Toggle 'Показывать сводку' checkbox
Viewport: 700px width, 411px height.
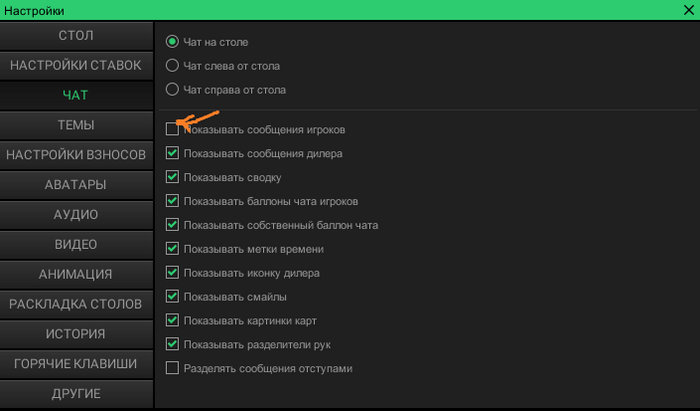click(172, 178)
